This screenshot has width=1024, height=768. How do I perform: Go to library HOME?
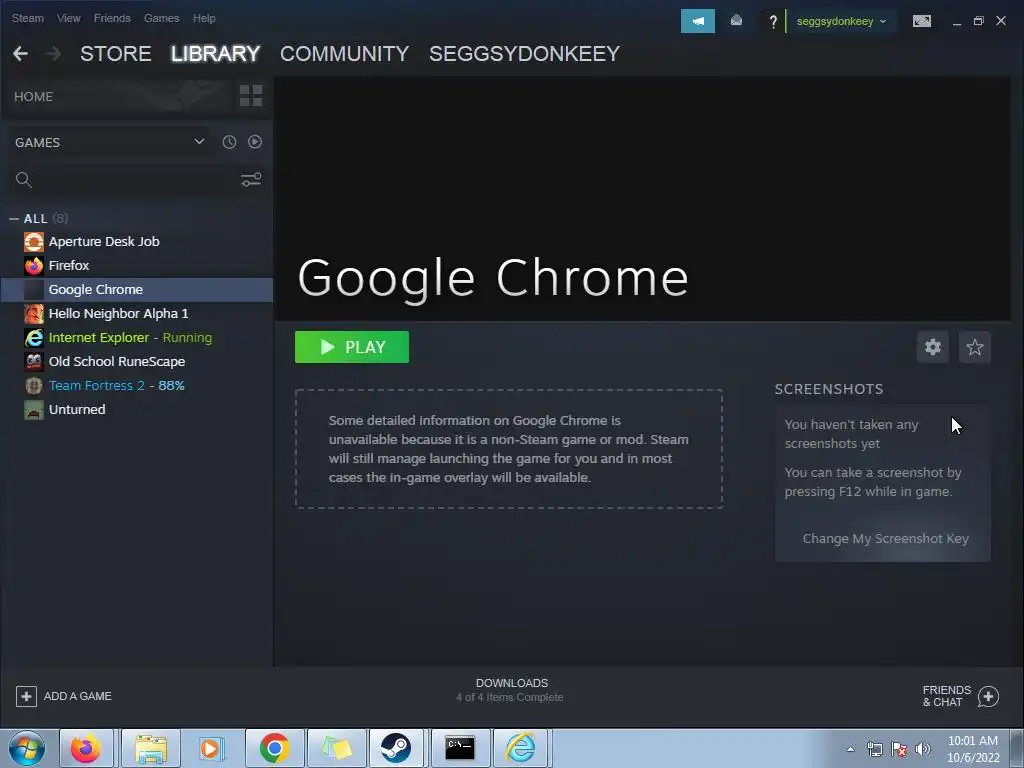coord(33,97)
